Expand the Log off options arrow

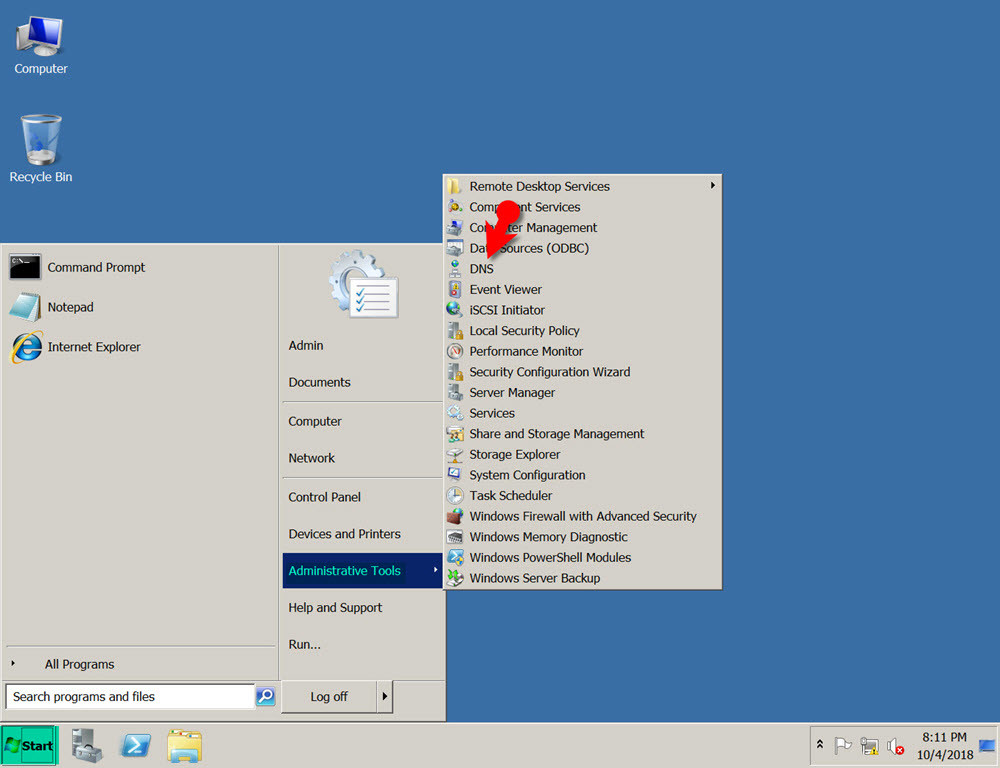[x=384, y=696]
